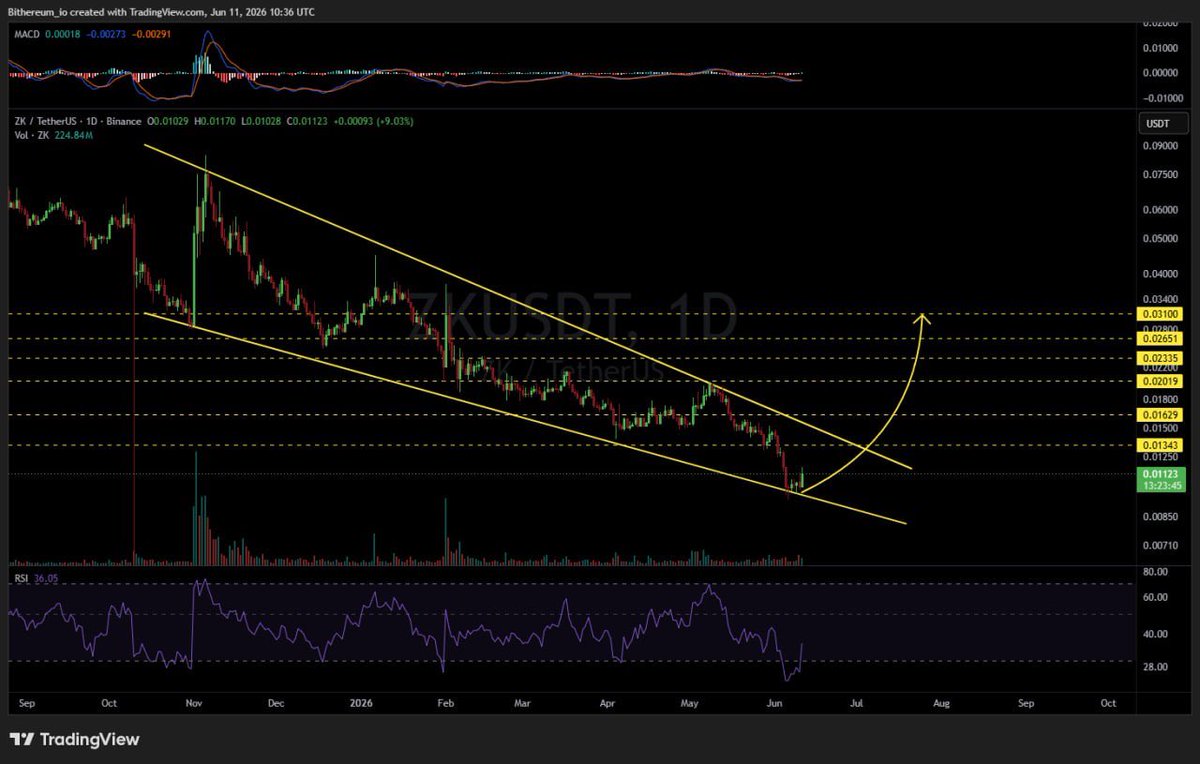
Task: Click 0.07500 on the price axis
Action: tap(1160, 174)
